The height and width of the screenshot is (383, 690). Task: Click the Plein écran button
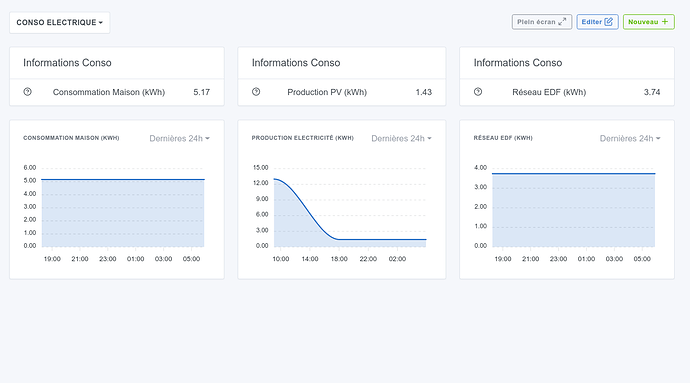[542, 22]
